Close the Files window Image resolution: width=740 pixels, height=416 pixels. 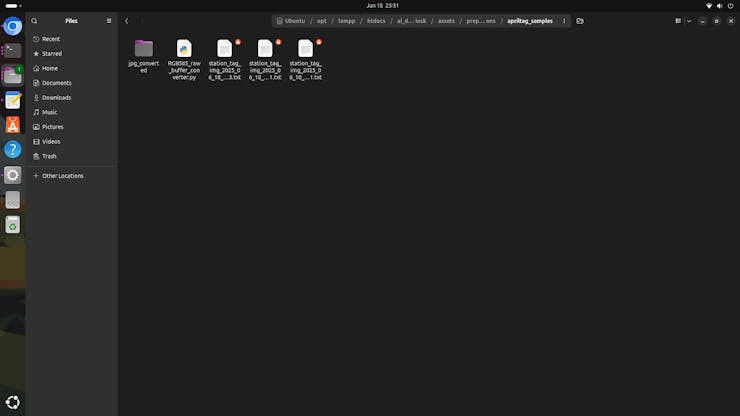tap(731, 21)
